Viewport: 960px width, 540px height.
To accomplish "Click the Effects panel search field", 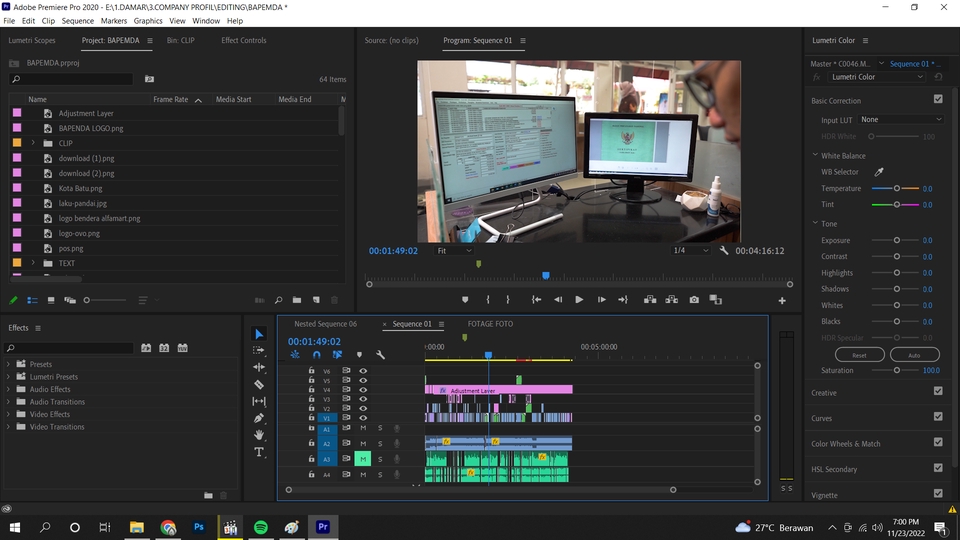I will pyautogui.click(x=70, y=348).
